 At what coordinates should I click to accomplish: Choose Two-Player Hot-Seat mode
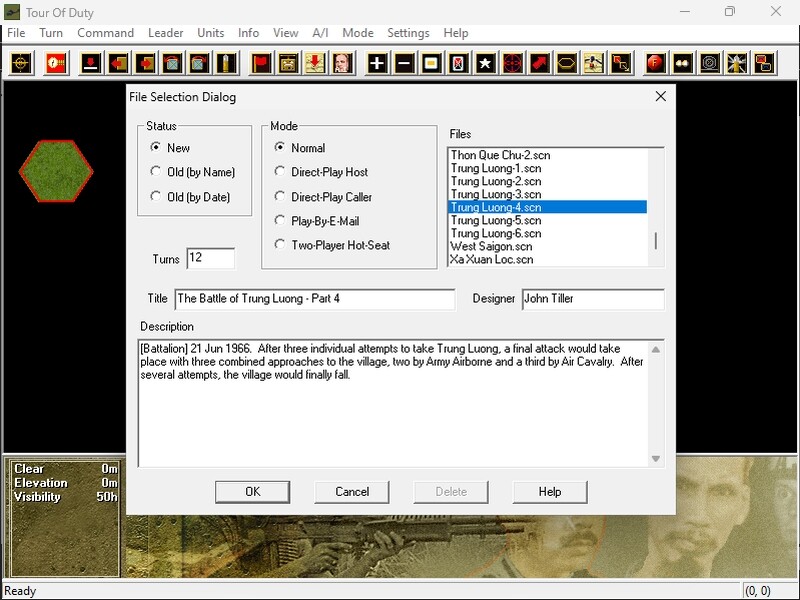tap(280, 244)
